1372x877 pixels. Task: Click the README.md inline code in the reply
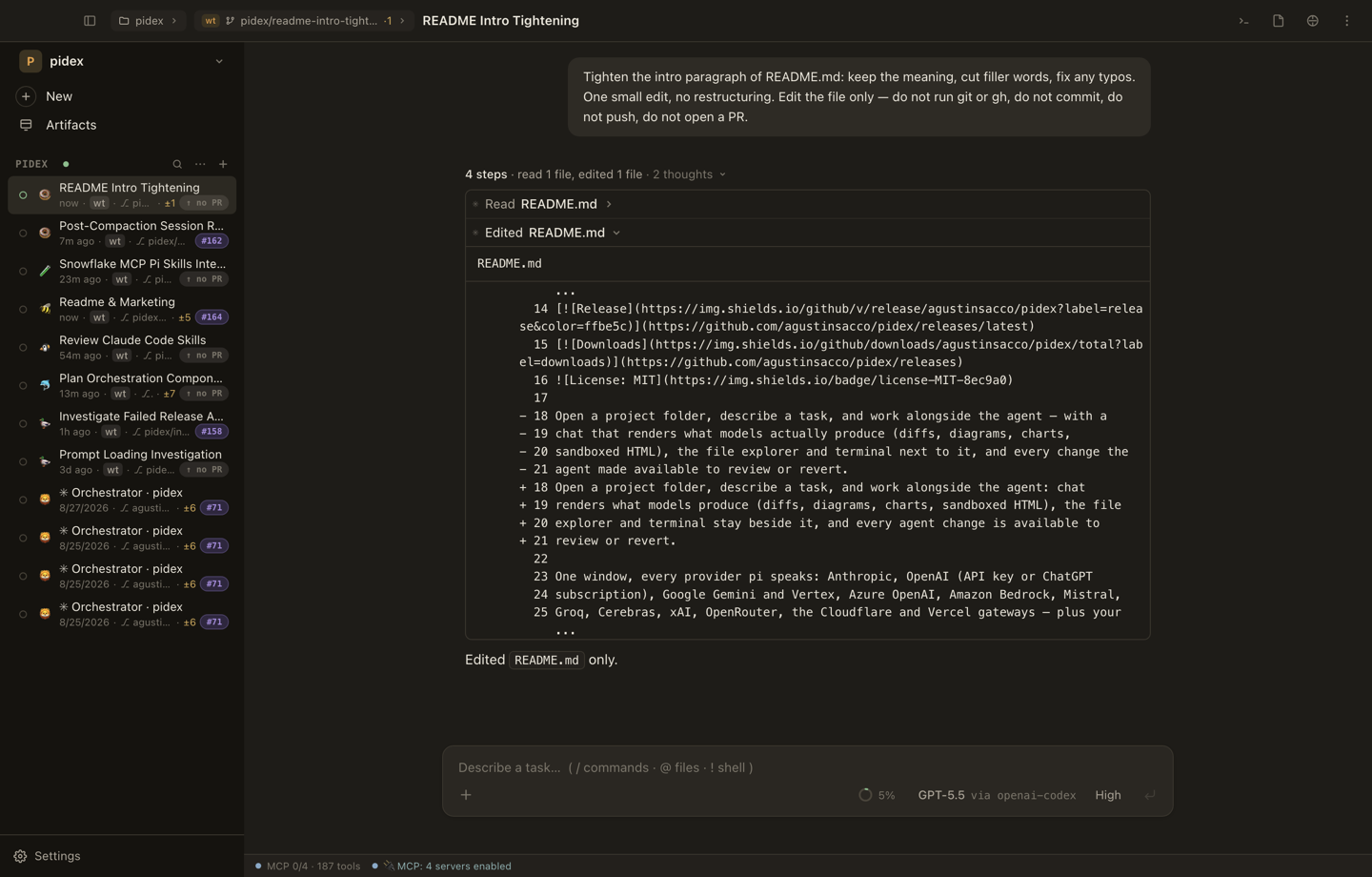tap(547, 660)
